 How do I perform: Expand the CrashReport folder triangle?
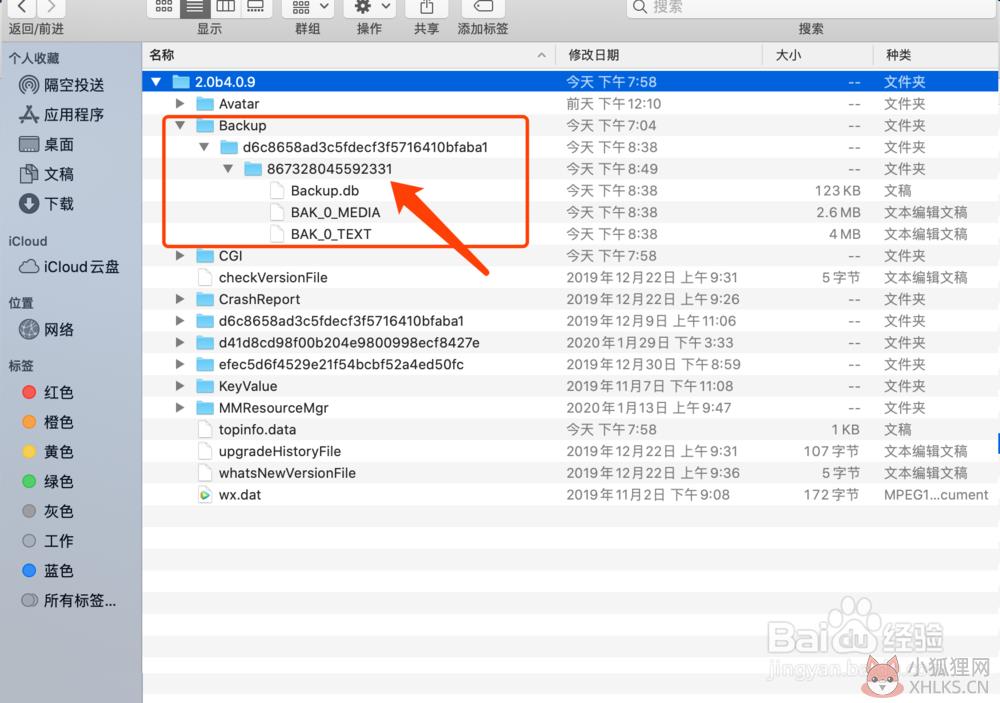[180, 299]
